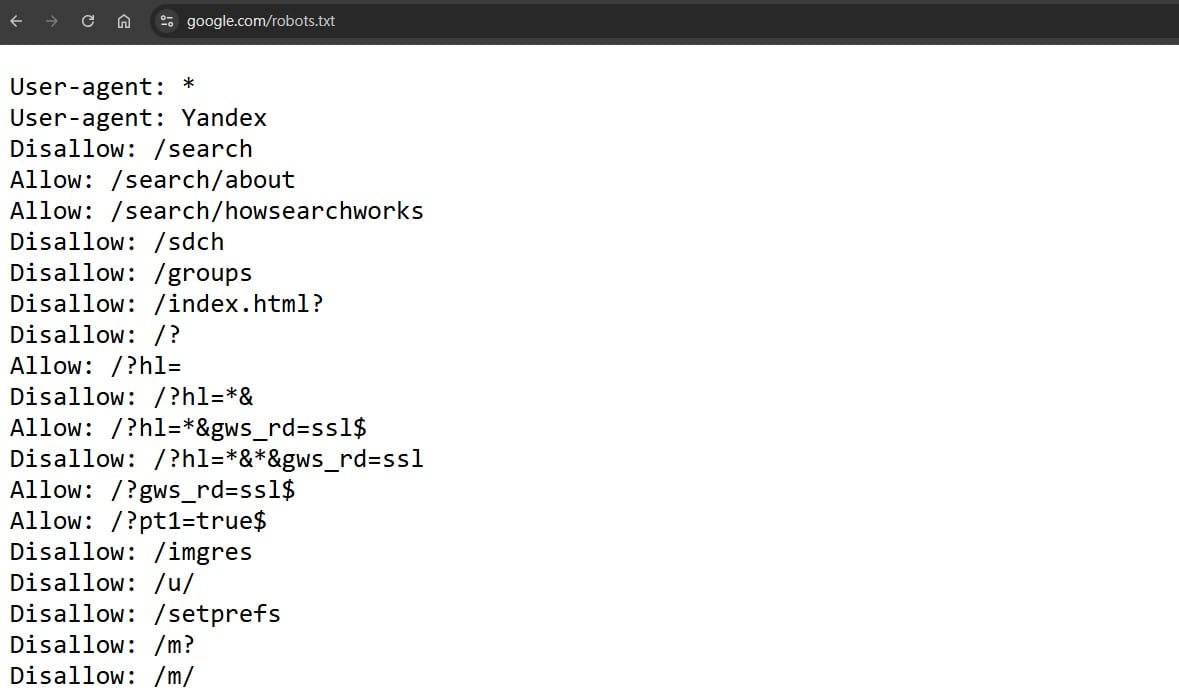Image resolution: width=1179 pixels, height=695 pixels.
Task: Click the "Disallow: /m?" line
Action: pos(103,645)
